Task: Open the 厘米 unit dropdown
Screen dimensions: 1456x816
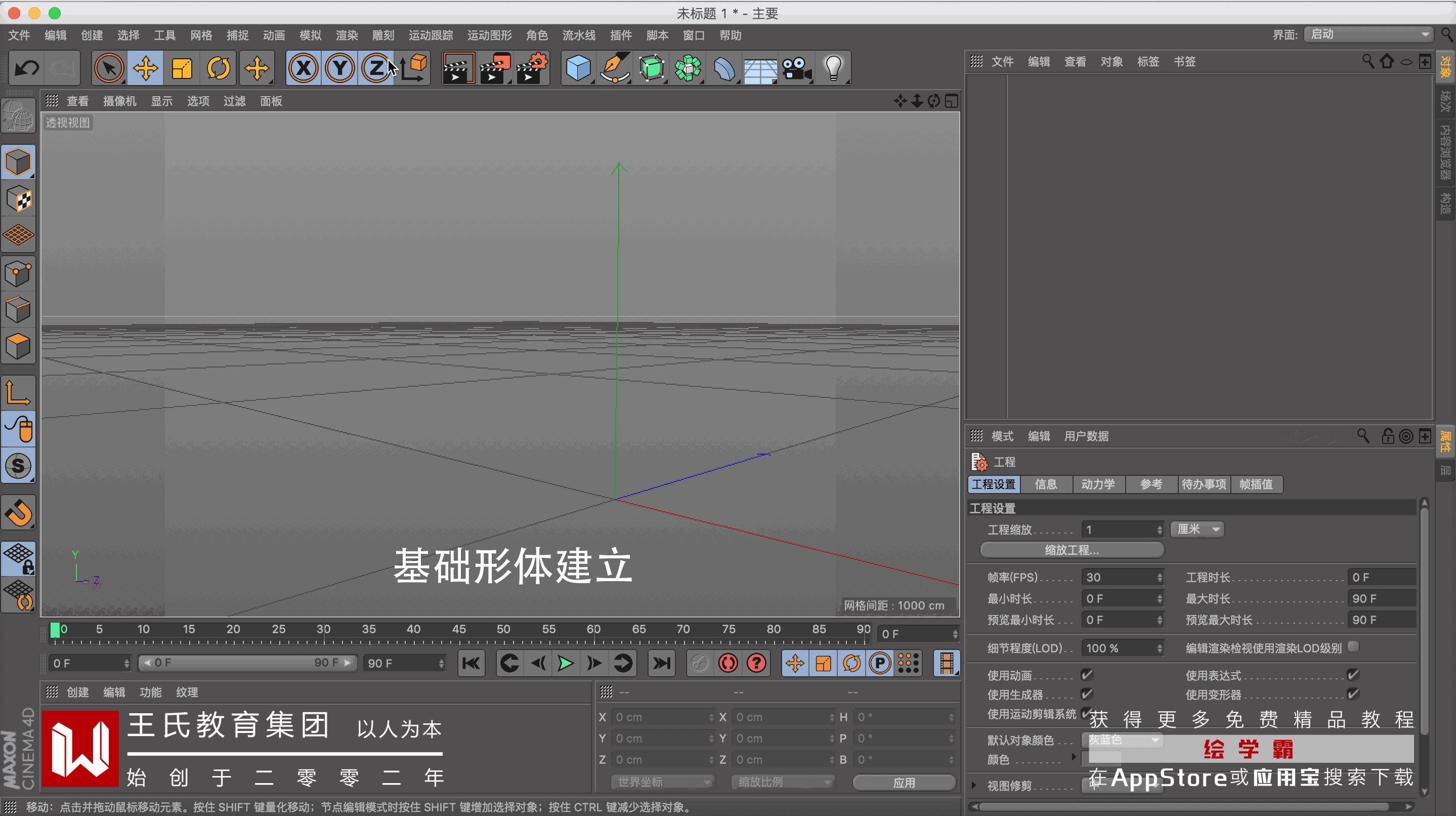Action: point(1197,529)
